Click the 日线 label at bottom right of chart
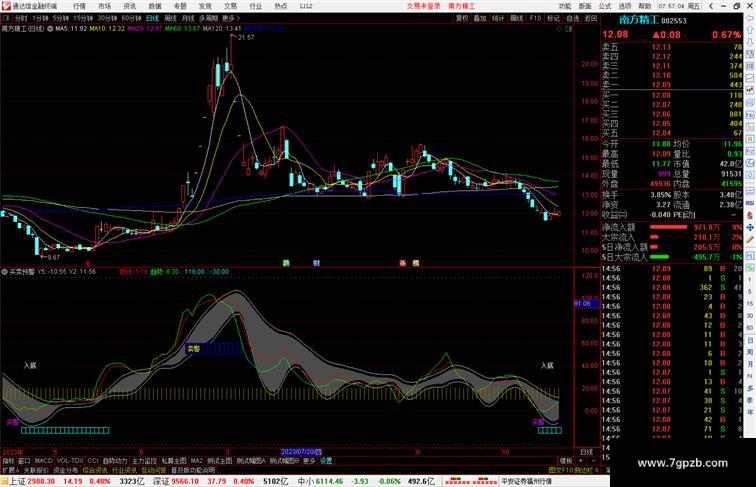Image resolution: width=756 pixels, height=487 pixels. pyautogui.click(x=587, y=452)
